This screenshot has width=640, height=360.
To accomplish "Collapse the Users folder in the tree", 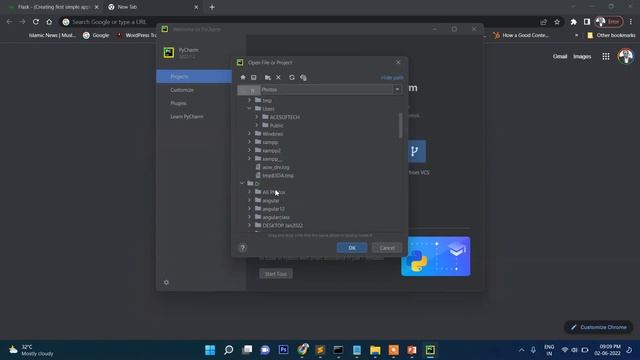I will (x=249, y=109).
